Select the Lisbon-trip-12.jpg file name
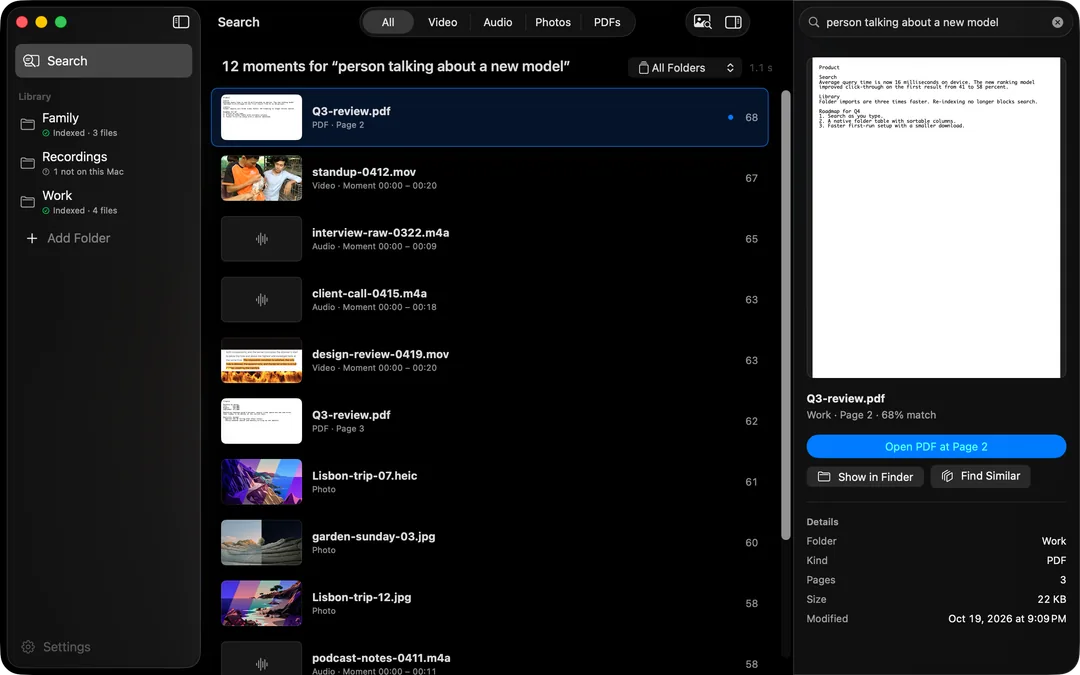1080x675 pixels. (x=362, y=597)
